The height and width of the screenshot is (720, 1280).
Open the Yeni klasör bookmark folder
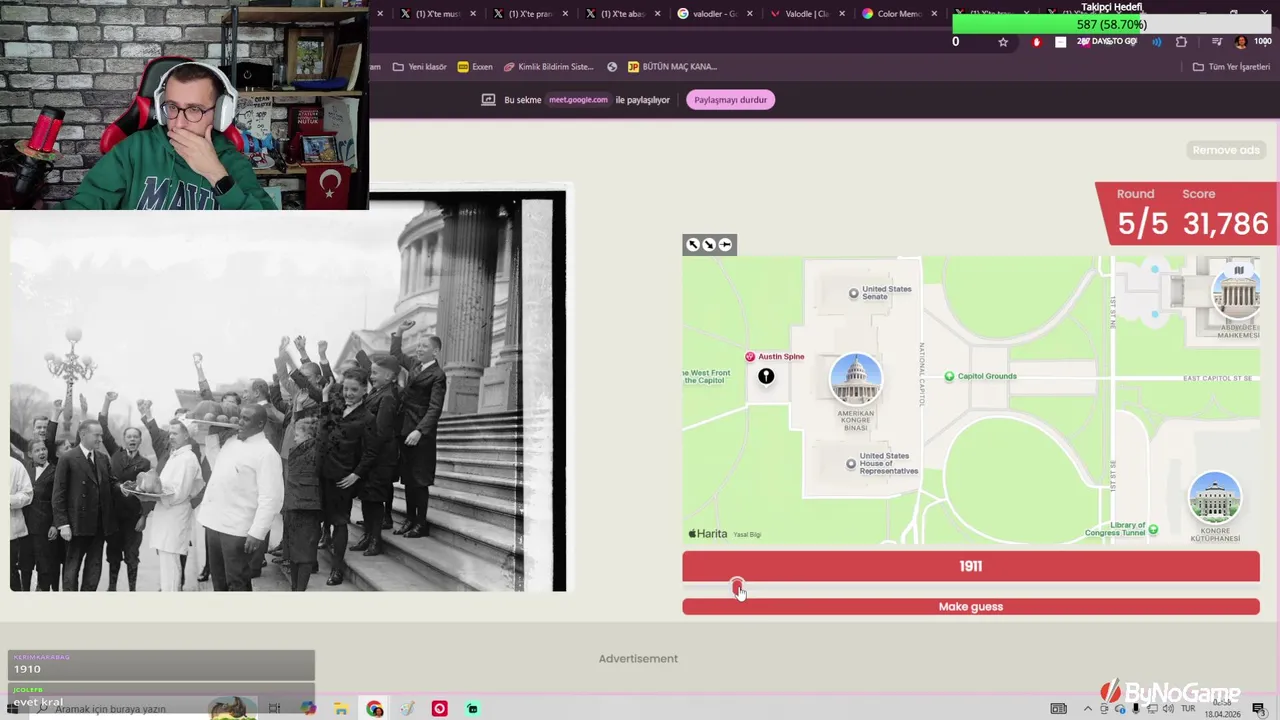(419, 67)
